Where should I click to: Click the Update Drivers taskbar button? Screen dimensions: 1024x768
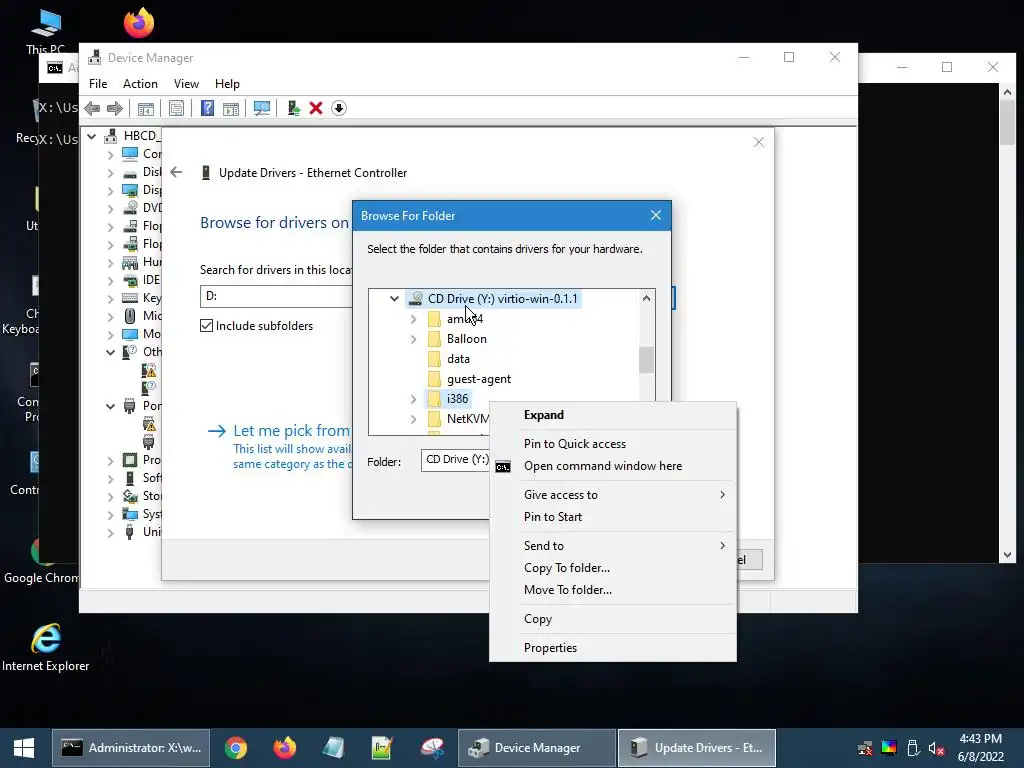click(x=697, y=748)
